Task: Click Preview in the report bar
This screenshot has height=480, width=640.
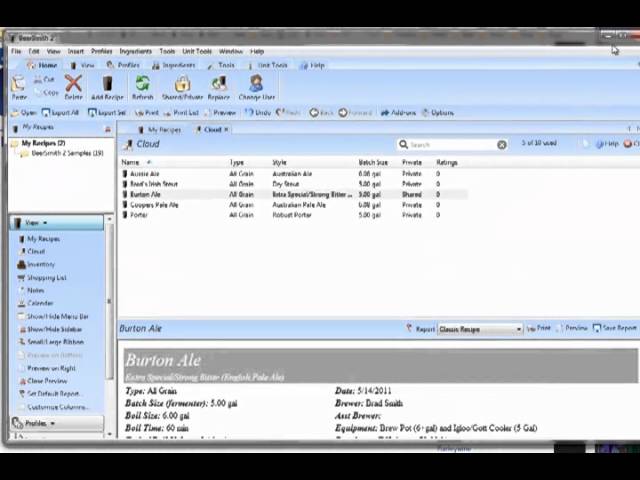Action: [571, 328]
